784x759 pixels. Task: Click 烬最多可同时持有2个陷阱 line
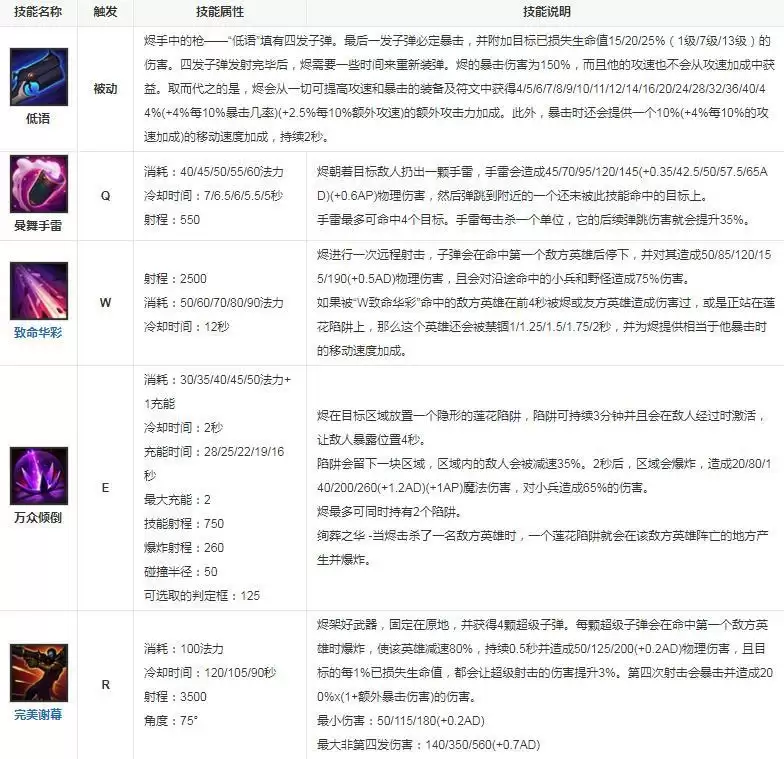tap(390, 512)
